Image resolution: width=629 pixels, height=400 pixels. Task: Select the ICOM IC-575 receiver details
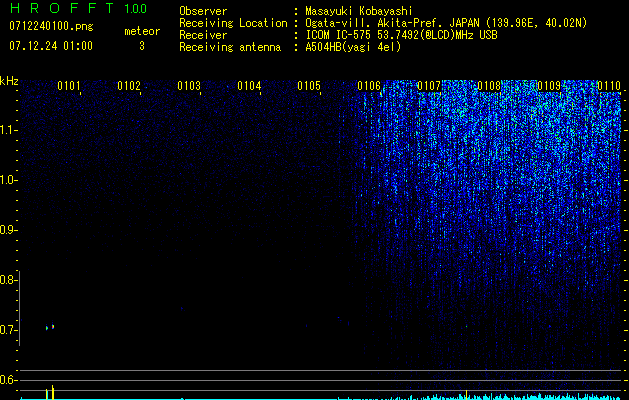click(401, 35)
